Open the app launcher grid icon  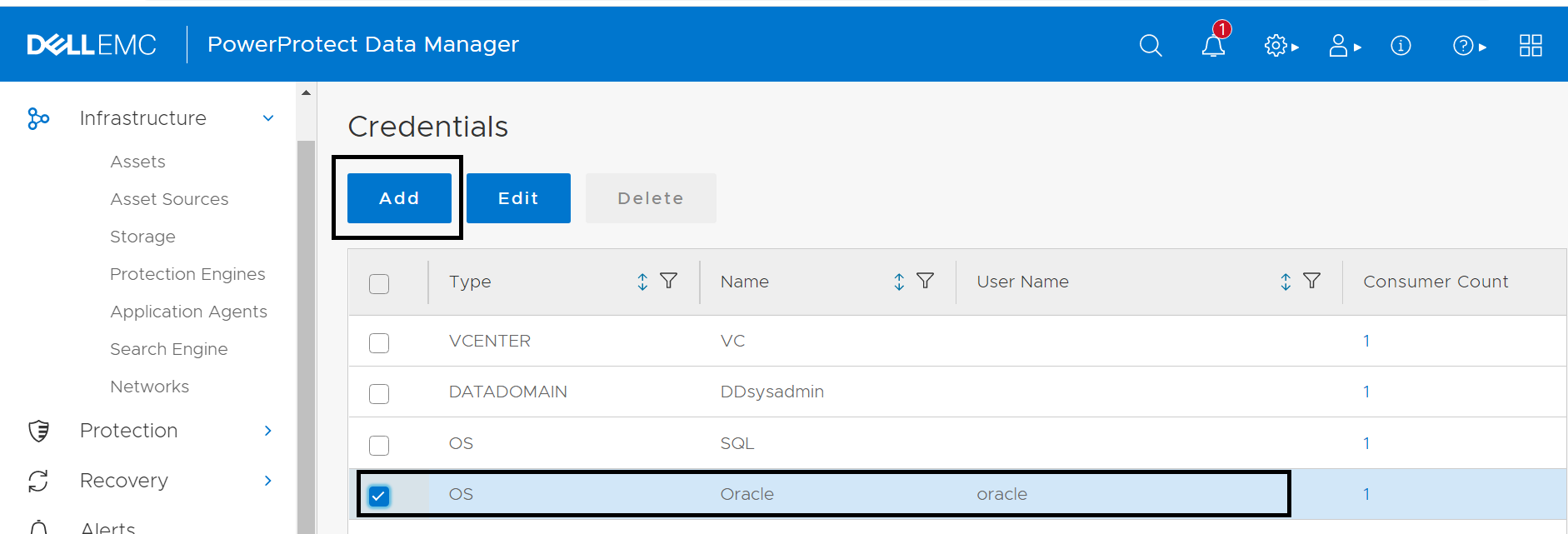1531,46
